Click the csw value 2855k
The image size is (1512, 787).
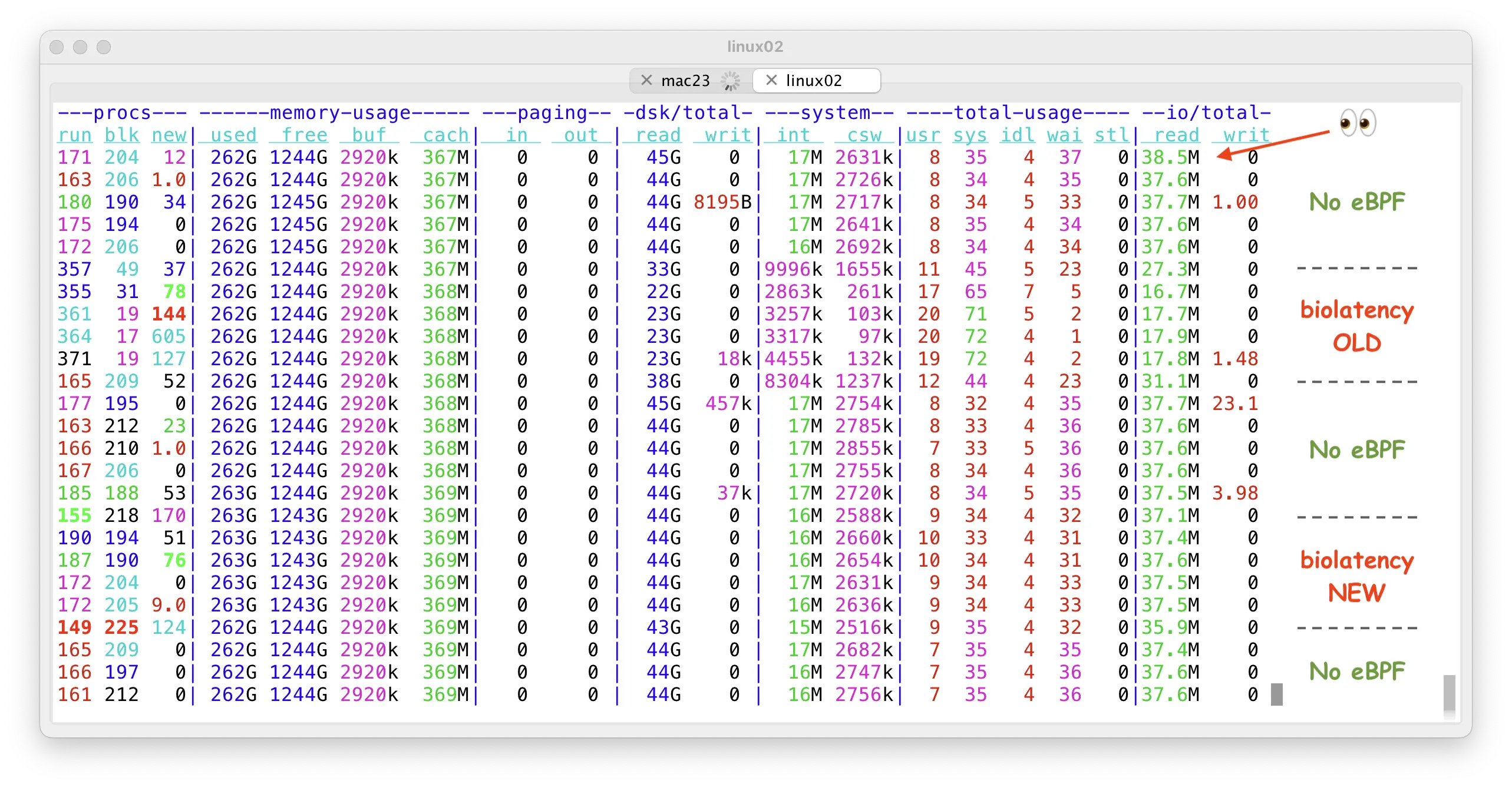[864, 448]
